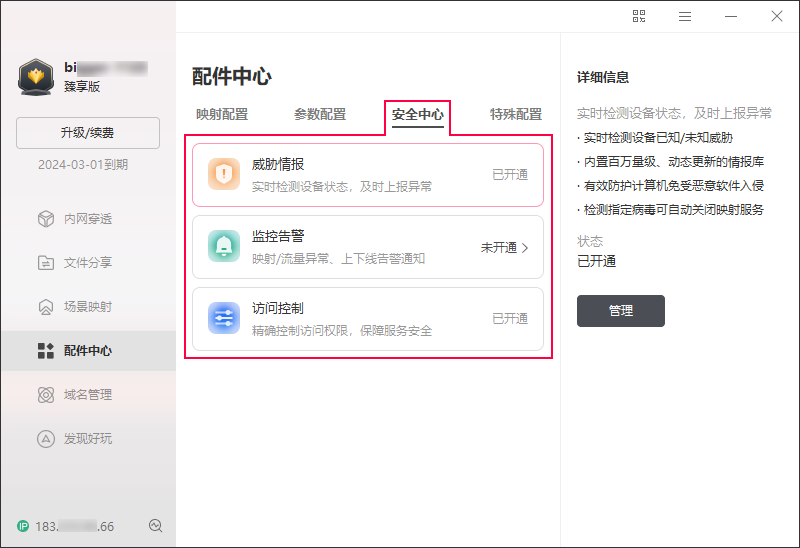The height and width of the screenshot is (548, 800).
Task: Expand 监控告警 via the 未开通 chevron
Action: point(524,247)
